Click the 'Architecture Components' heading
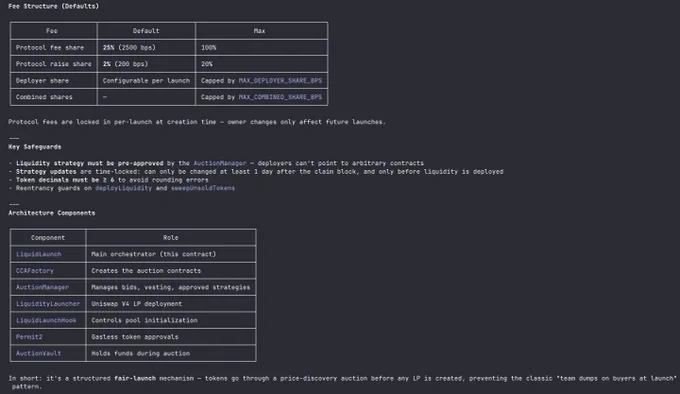The height and width of the screenshot is (394, 680). (x=52, y=213)
